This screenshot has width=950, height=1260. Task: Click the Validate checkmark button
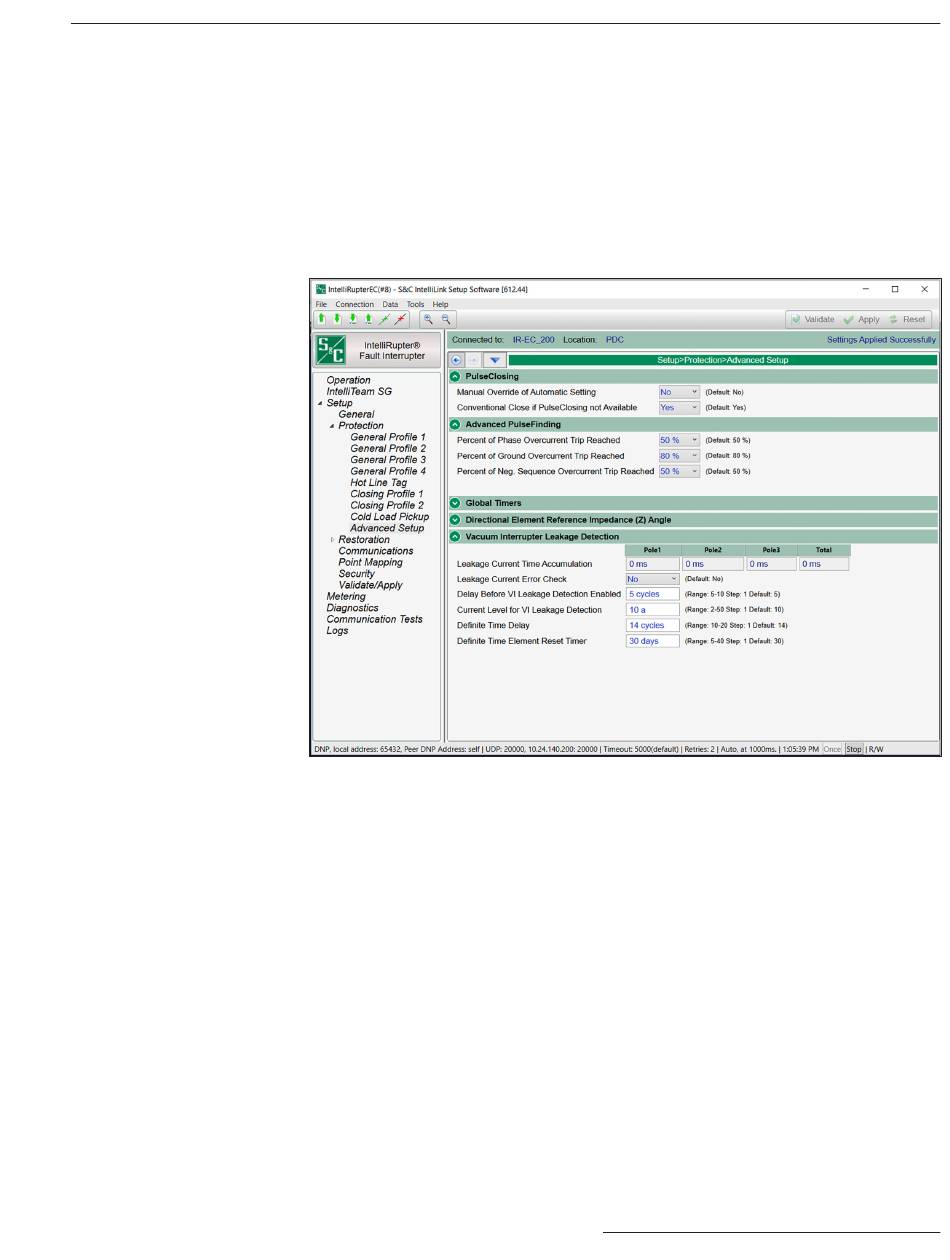(812, 319)
